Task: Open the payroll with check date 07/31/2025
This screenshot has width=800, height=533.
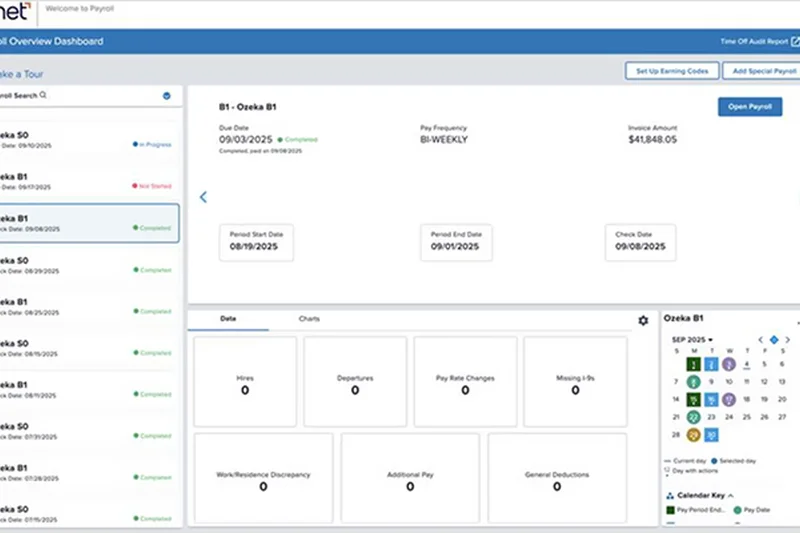Action: [89, 432]
